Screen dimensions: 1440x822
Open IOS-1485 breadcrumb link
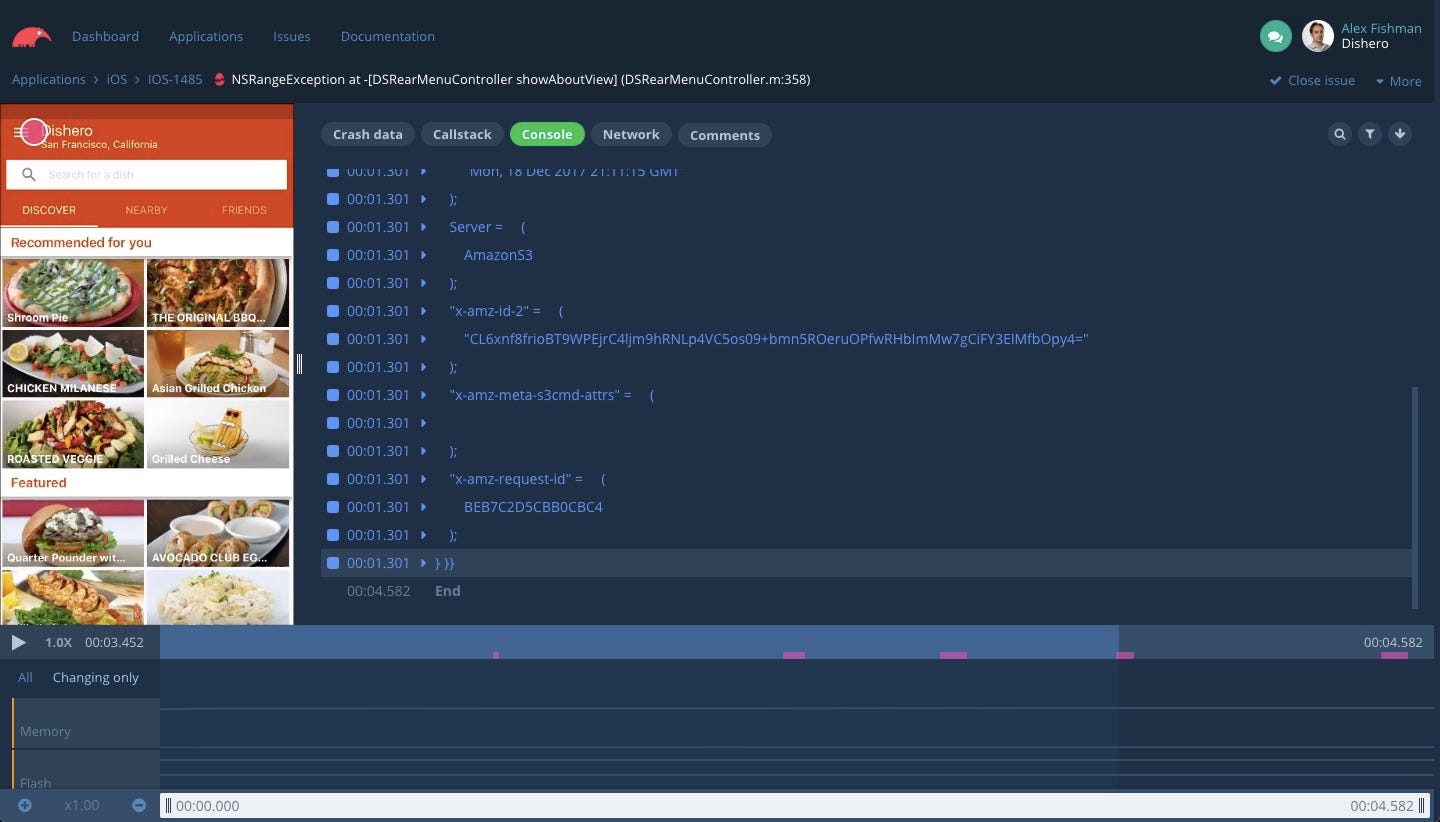click(x=175, y=79)
